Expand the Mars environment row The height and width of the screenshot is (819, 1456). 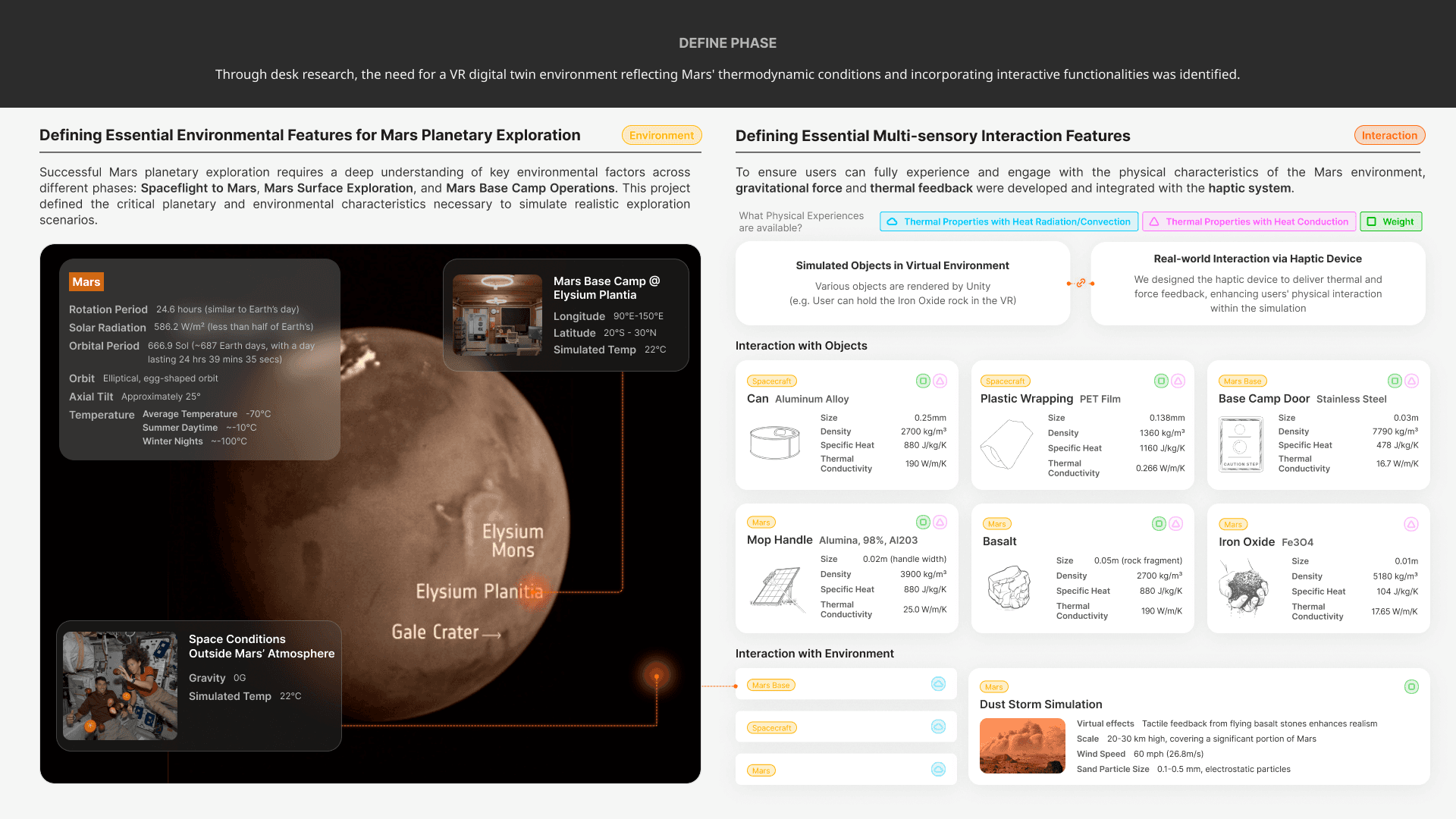[846, 770]
